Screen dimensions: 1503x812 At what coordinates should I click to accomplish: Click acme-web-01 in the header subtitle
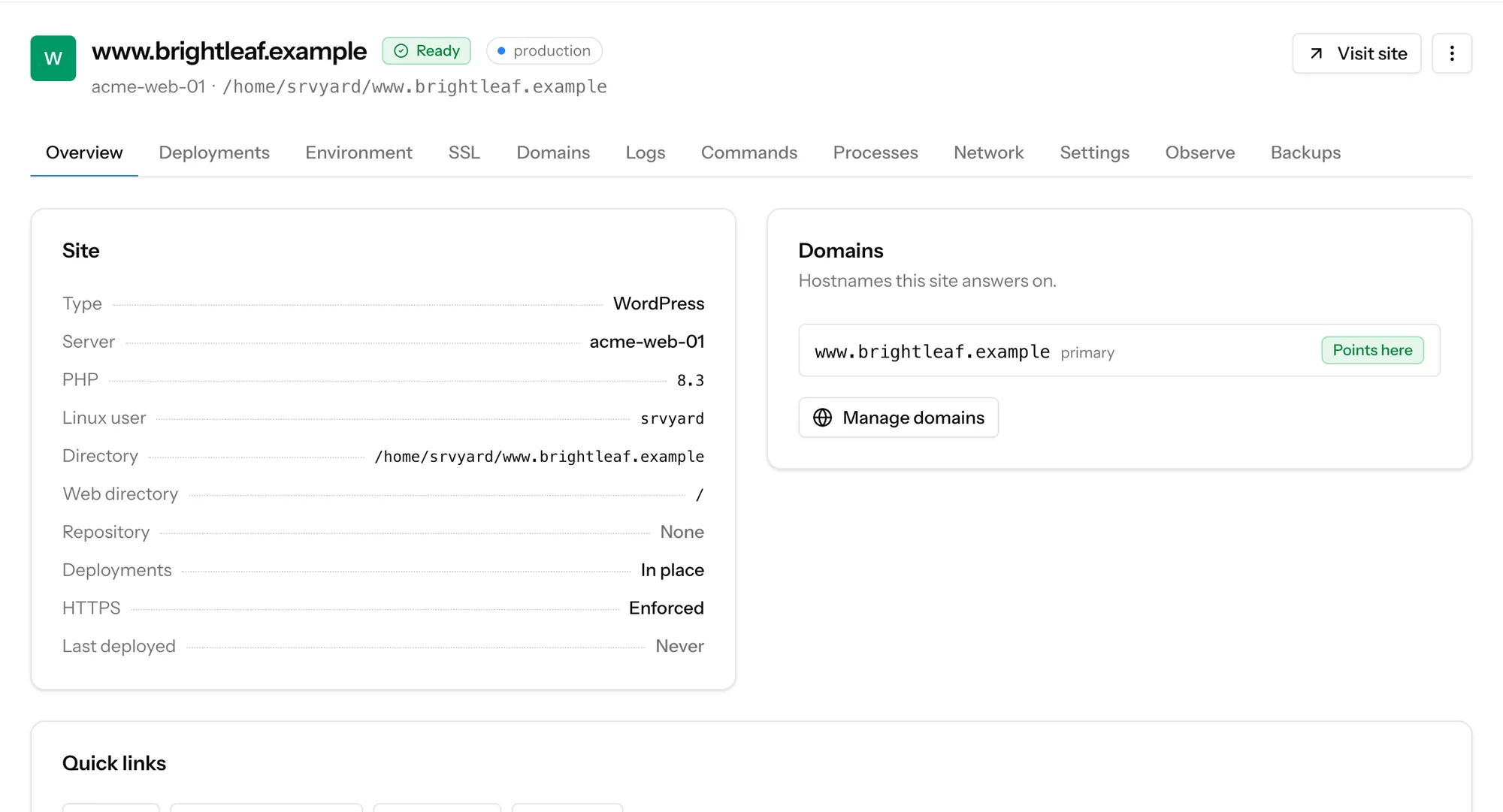(148, 86)
